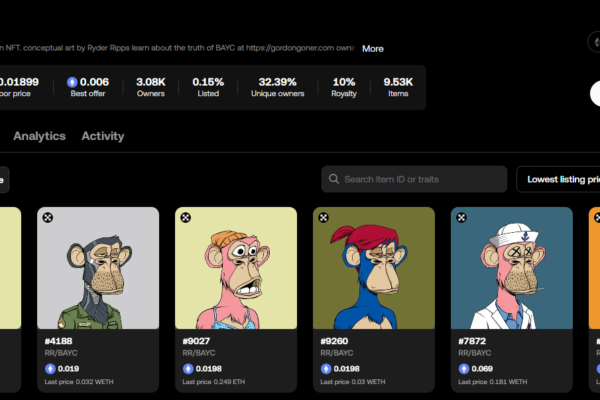Switch to the Analytics tab

coord(39,136)
